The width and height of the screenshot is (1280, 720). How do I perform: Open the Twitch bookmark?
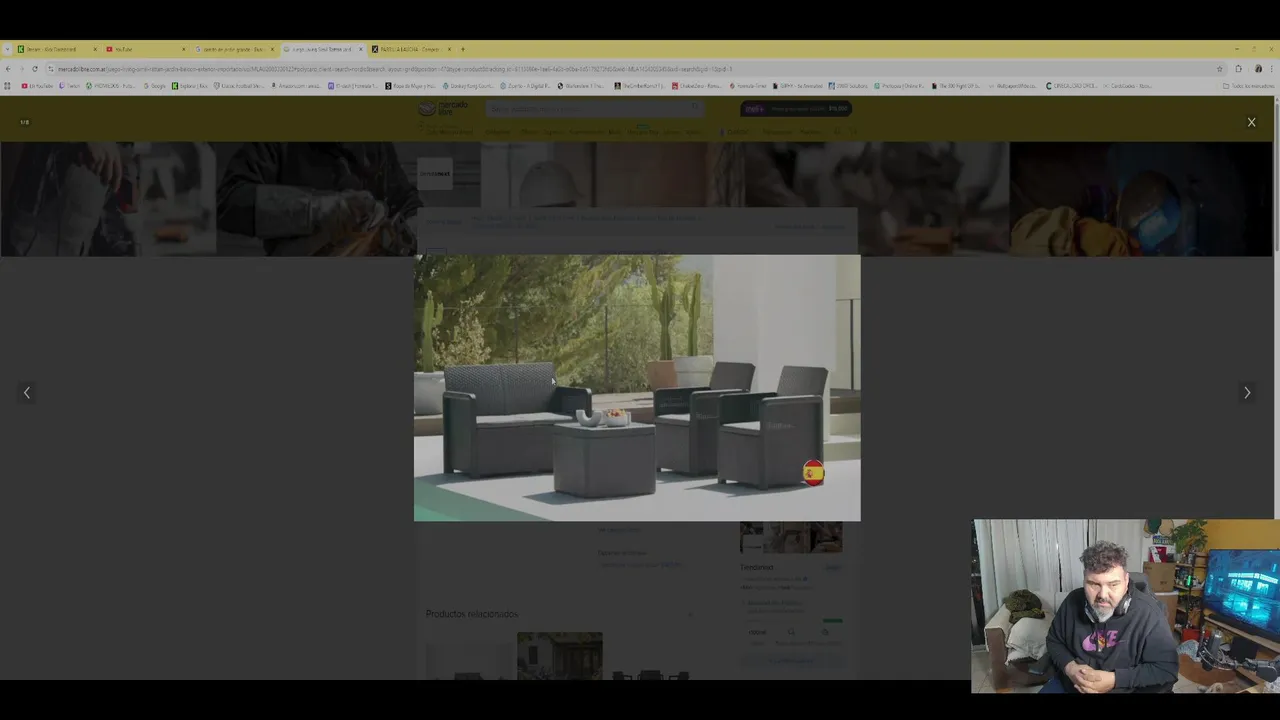pyautogui.click(x=70, y=86)
